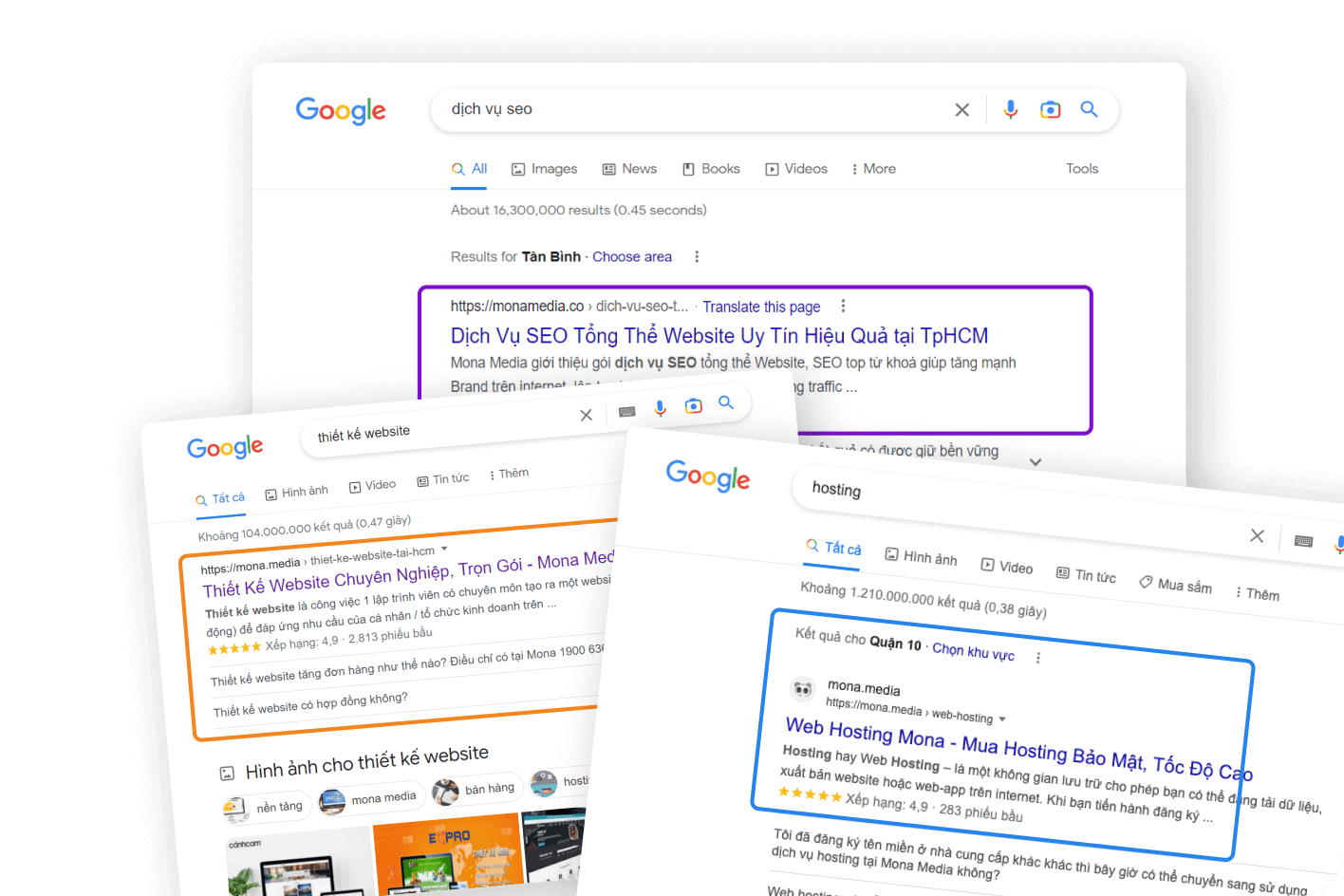The image size is (1344, 896).
Task: Switch to 'Video' tab in 'thiết kế website' window
Action: point(372,486)
